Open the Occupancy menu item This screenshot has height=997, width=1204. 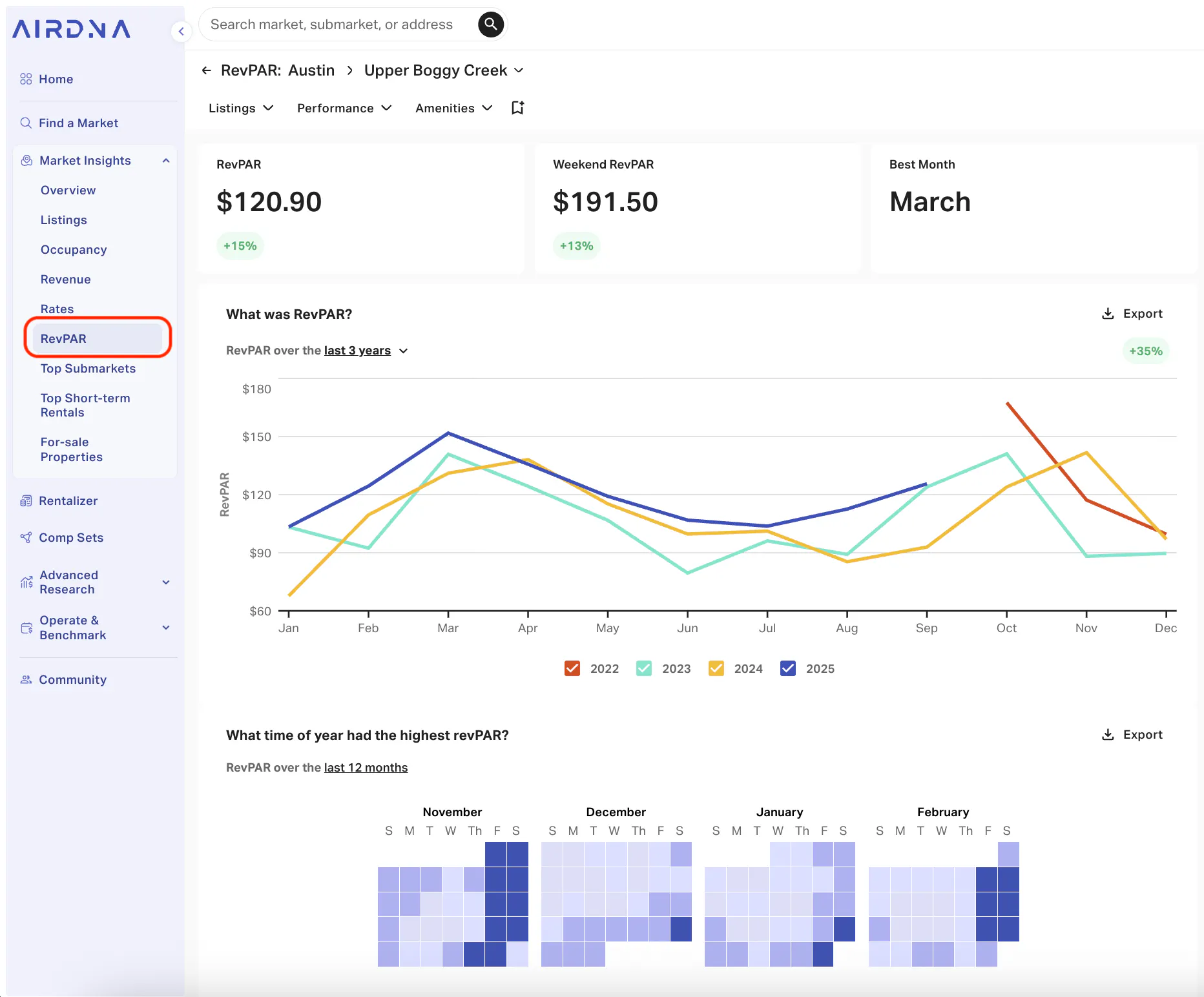74,250
